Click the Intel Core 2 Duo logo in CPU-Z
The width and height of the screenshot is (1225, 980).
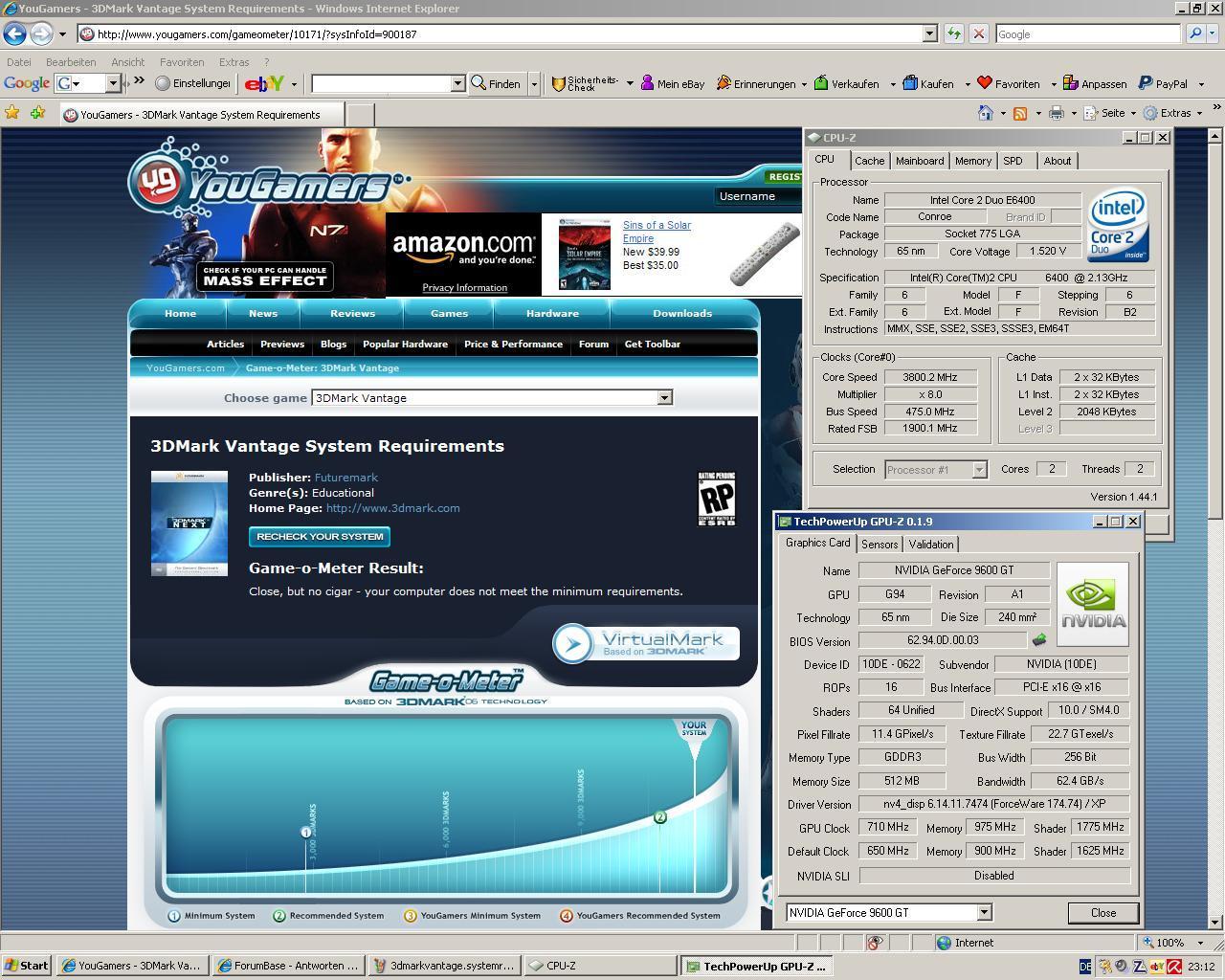click(x=1117, y=225)
